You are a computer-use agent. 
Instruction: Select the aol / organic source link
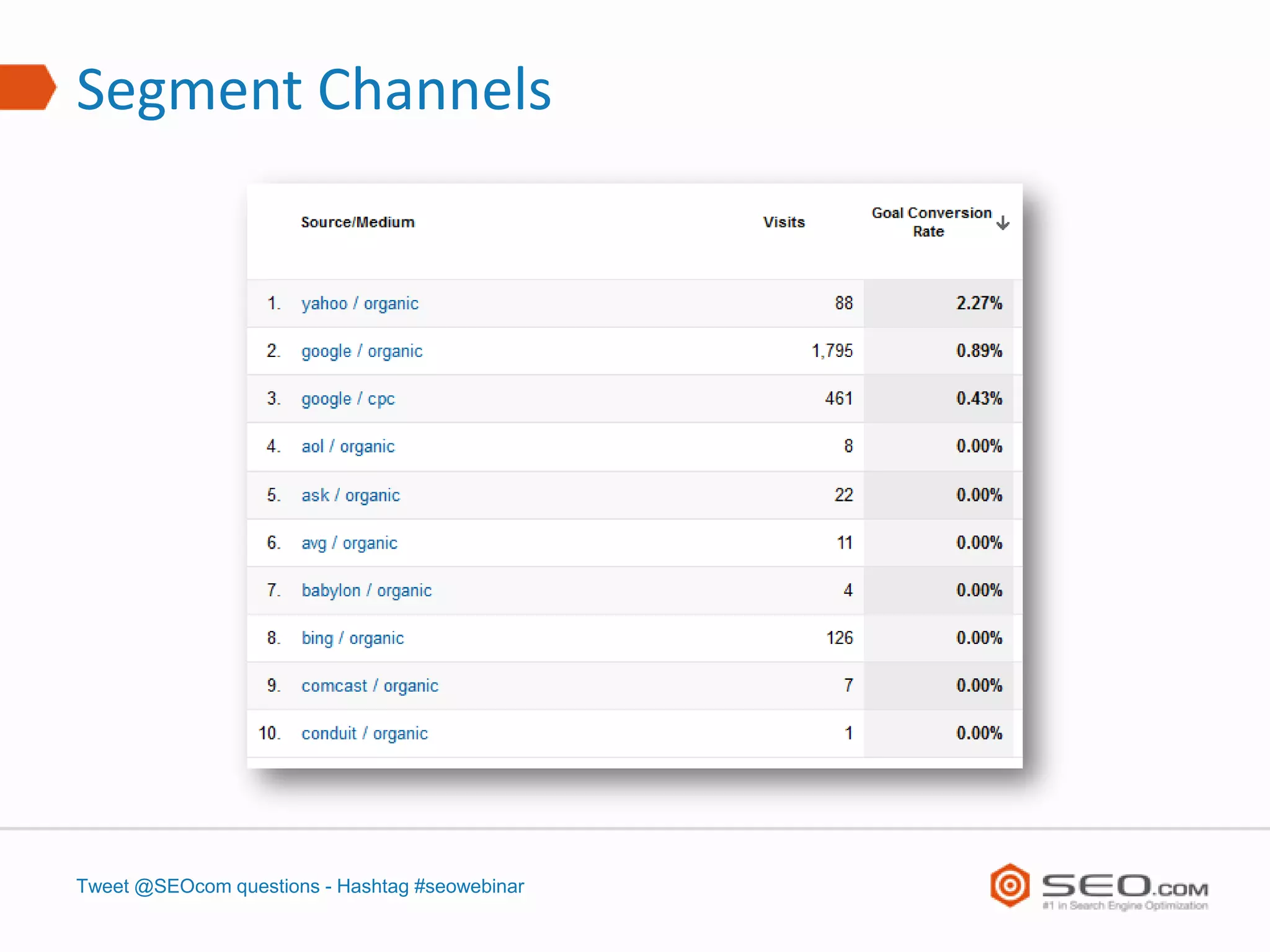click(348, 447)
